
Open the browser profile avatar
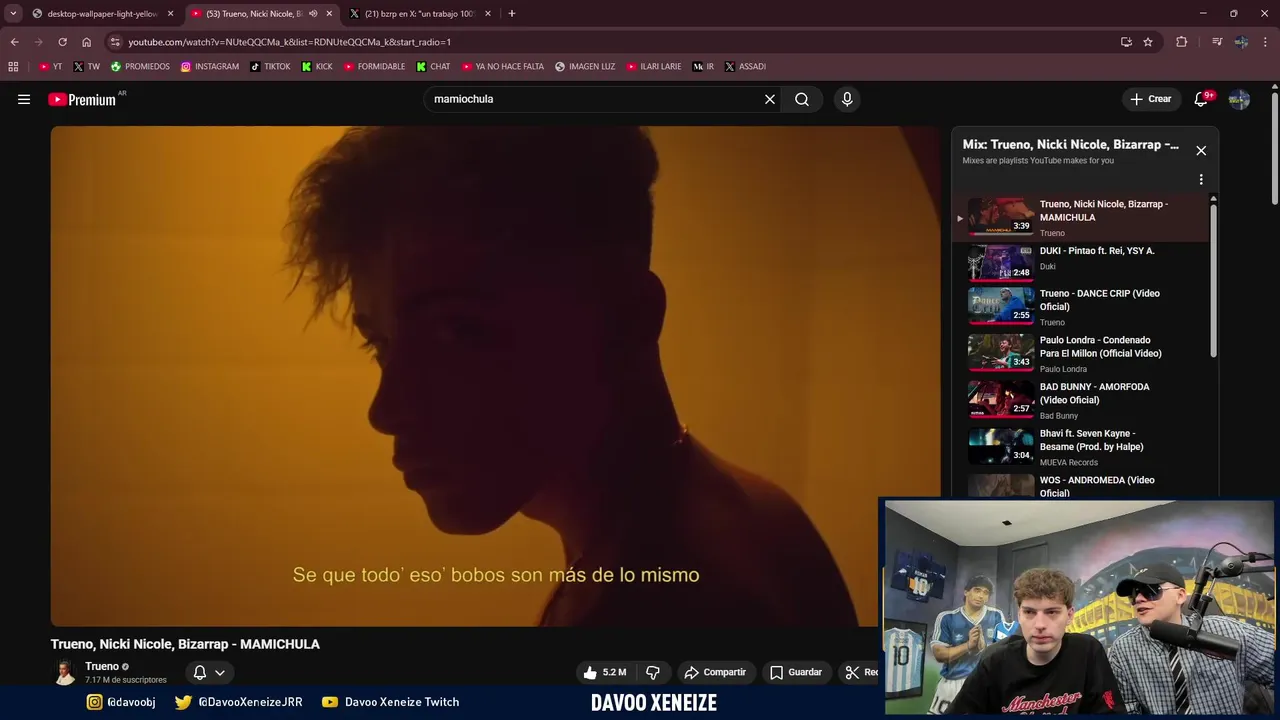pos(1241,42)
